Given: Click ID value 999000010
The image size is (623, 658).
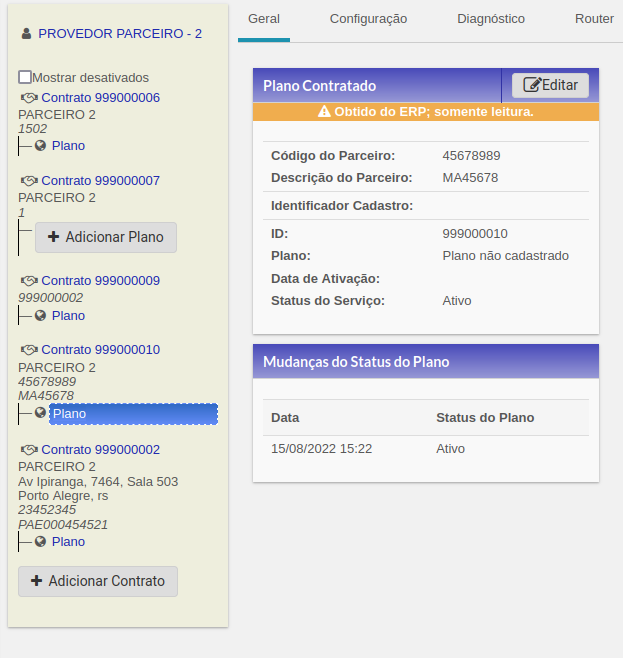Looking at the screenshot, I should [475, 233].
